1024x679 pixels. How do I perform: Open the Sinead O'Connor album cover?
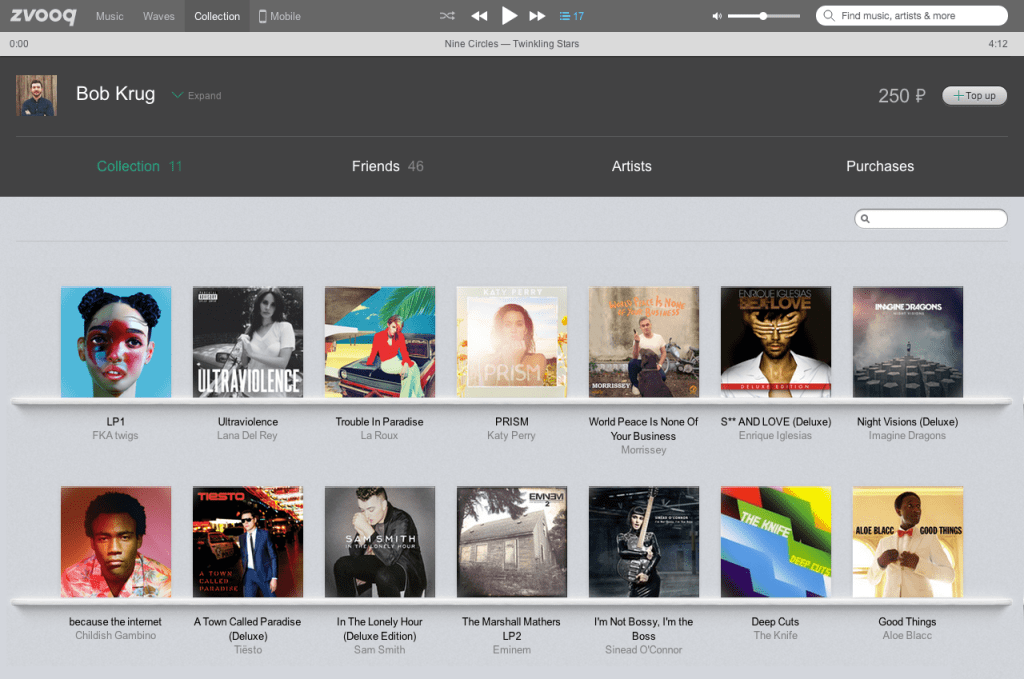(x=644, y=542)
